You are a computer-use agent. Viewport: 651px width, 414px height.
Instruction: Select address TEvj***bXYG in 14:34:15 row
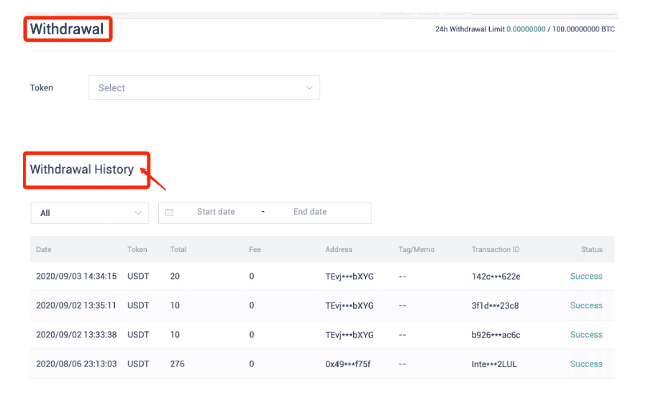[x=350, y=277]
